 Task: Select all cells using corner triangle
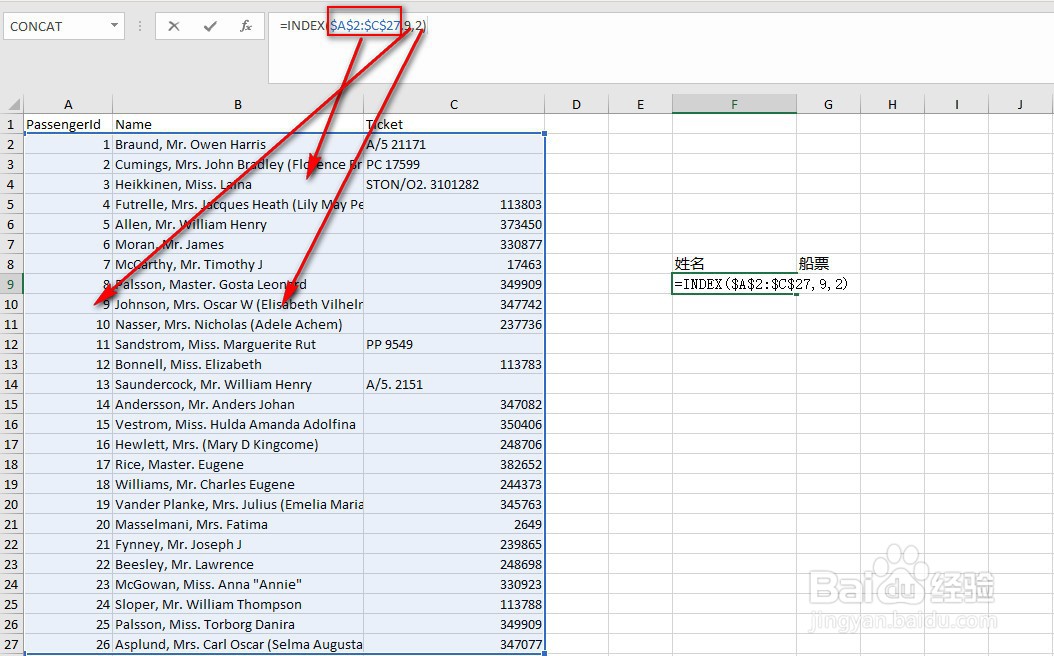12,104
